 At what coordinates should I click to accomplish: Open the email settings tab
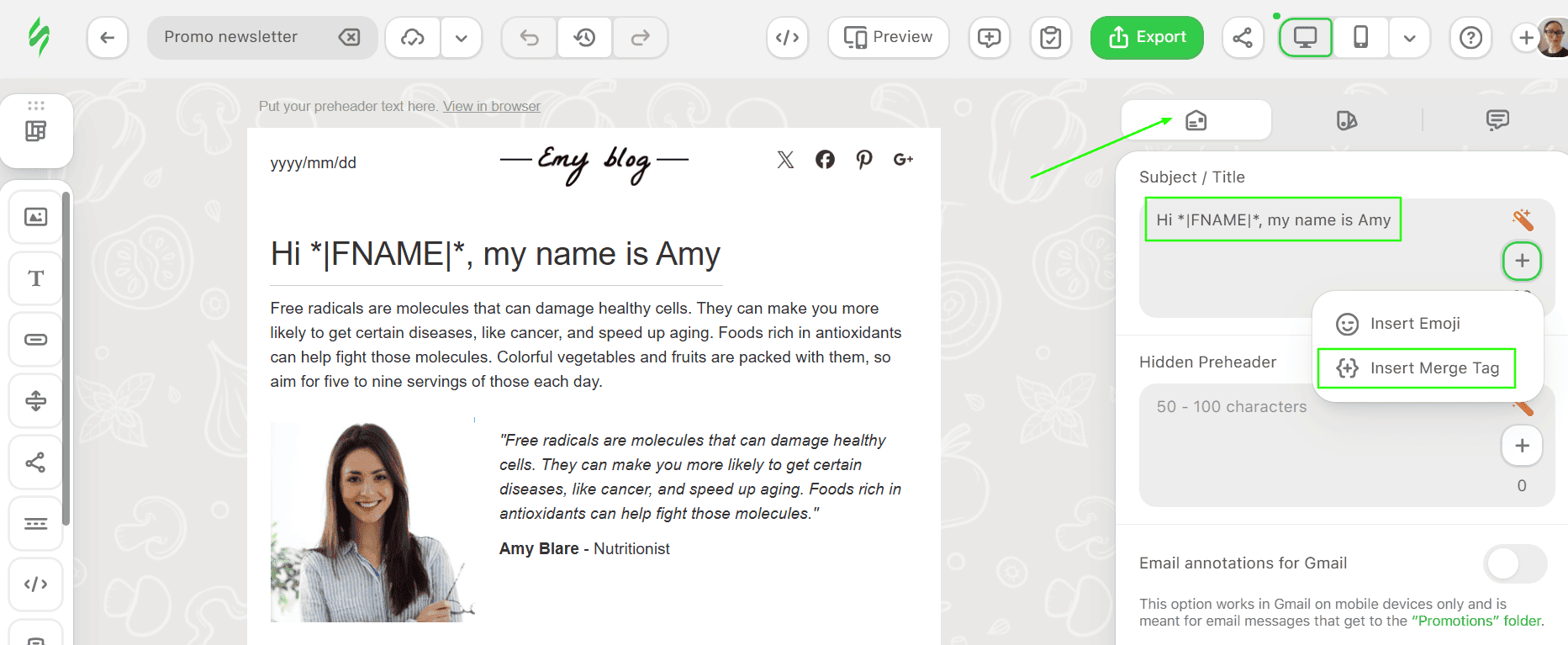coord(1196,120)
